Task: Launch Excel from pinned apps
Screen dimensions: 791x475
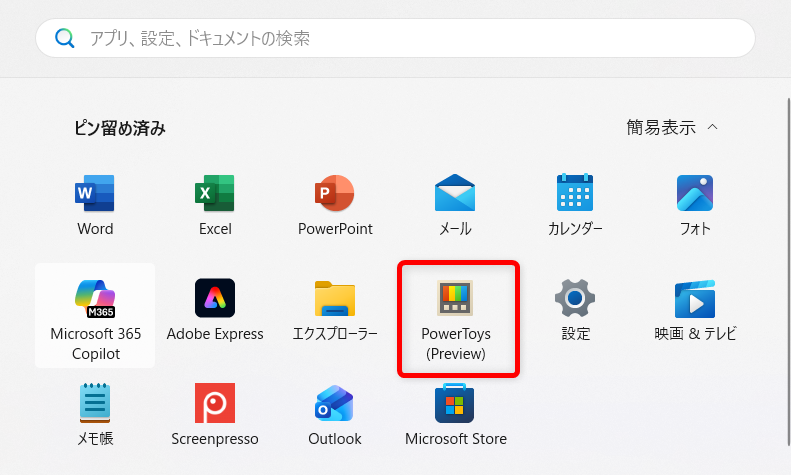Action: point(215,193)
